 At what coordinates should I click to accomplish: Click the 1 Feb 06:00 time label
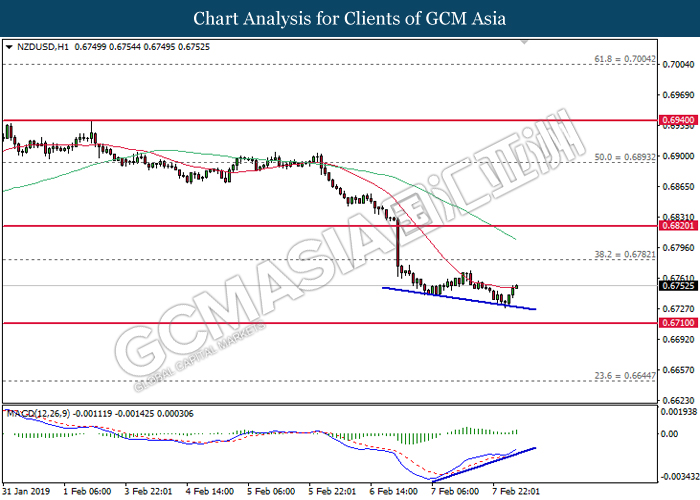click(87, 491)
